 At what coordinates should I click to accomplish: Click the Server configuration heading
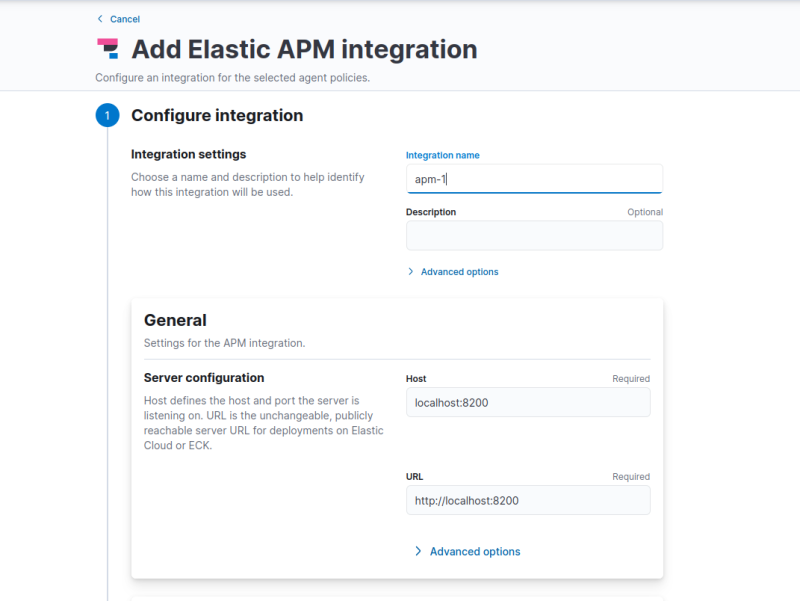[x=204, y=378]
